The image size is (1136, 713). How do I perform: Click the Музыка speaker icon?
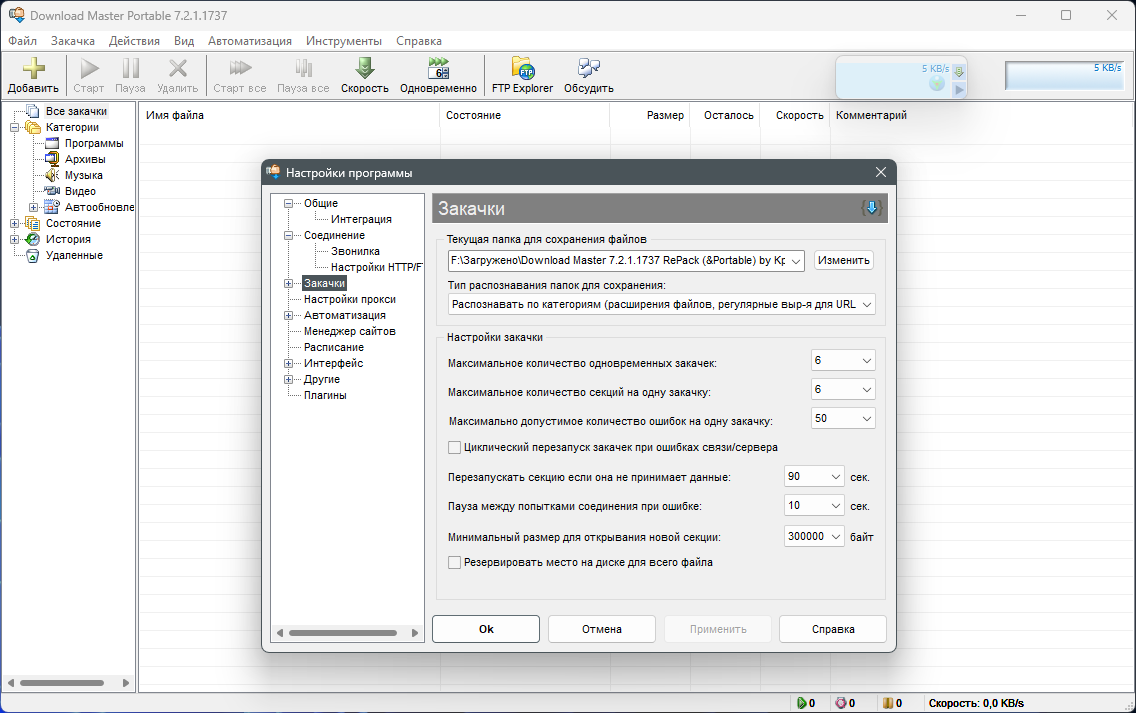[52, 175]
